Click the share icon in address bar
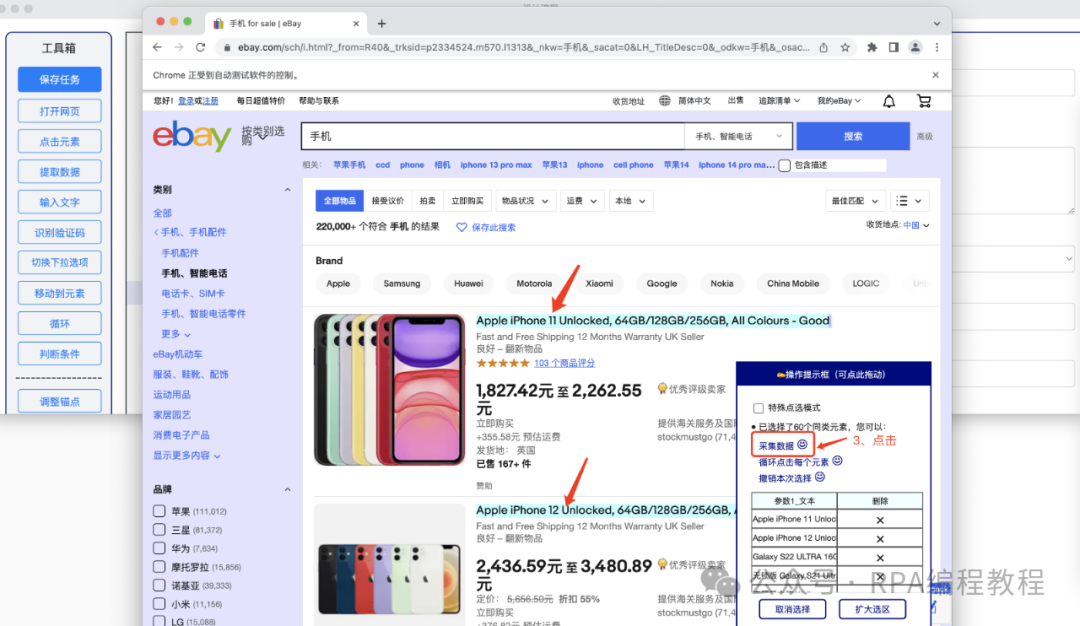Viewport: 1080px width, 626px height. (x=824, y=48)
